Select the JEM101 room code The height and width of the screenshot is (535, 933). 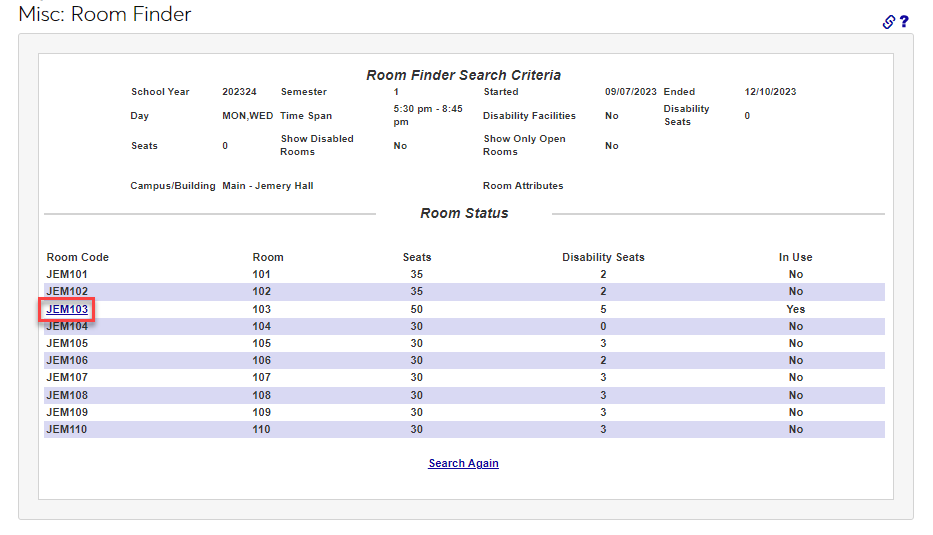(x=67, y=274)
